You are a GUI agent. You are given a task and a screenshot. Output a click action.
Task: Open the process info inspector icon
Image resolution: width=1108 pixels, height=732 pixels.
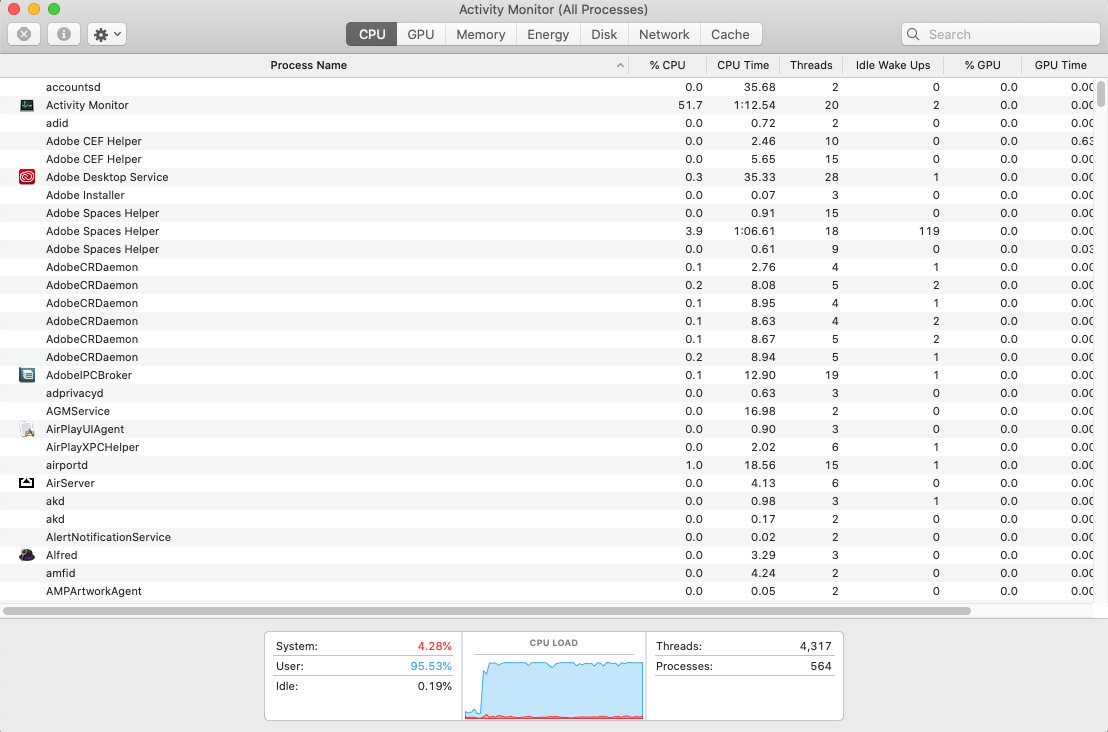pos(64,34)
